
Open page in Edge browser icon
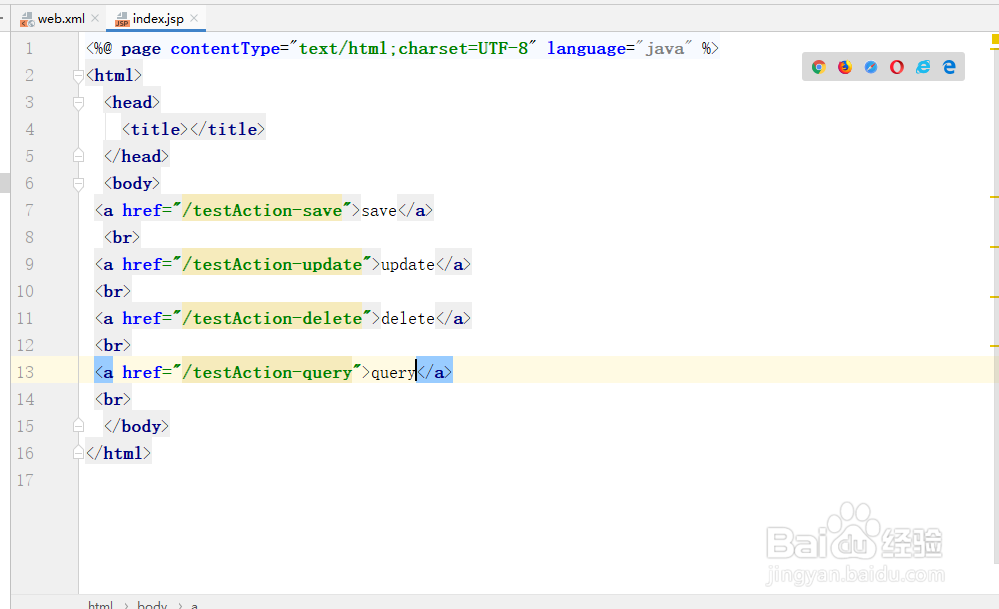(949, 67)
